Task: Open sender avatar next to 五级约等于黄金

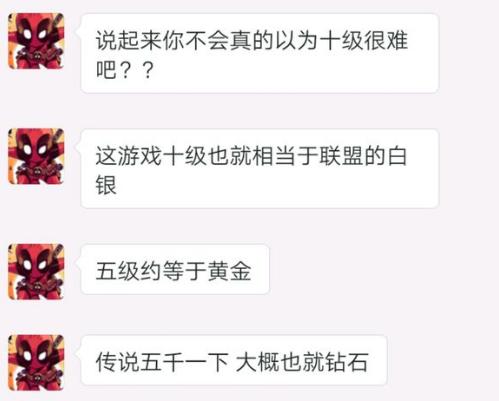Action: click(x=36, y=271)
